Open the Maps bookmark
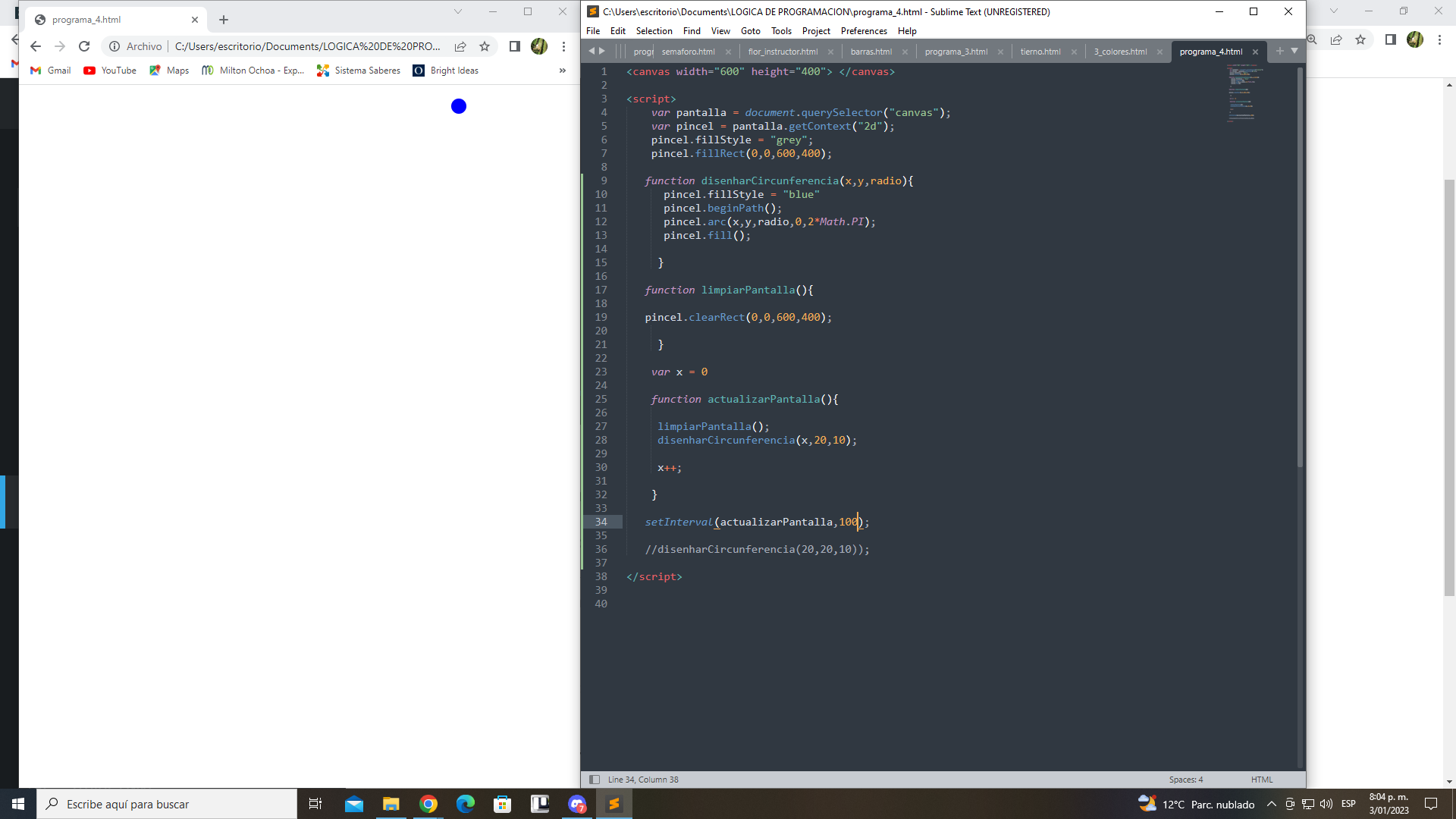Screen dimensions: 1456x819 (169, 71)
